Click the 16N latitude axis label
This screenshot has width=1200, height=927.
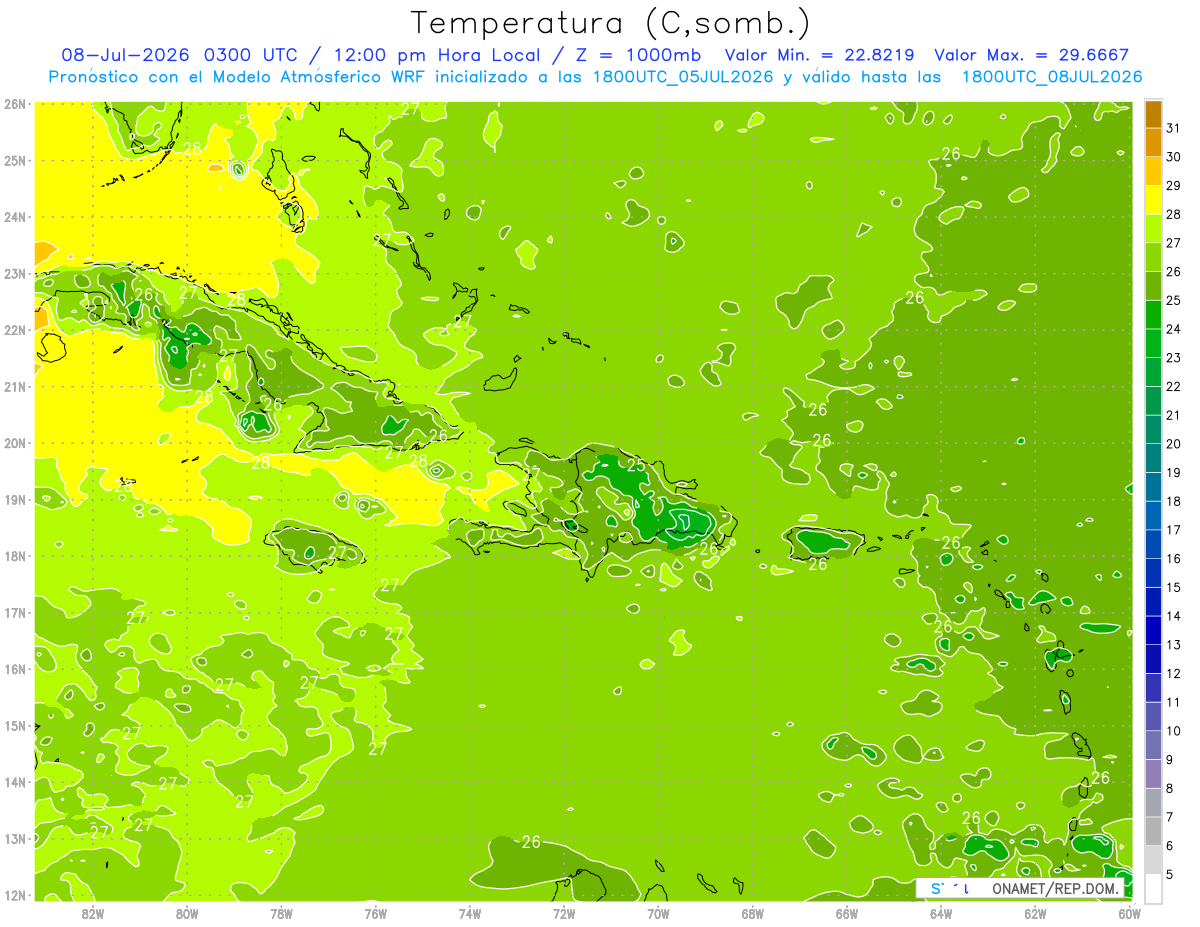(x=15, y=669)
